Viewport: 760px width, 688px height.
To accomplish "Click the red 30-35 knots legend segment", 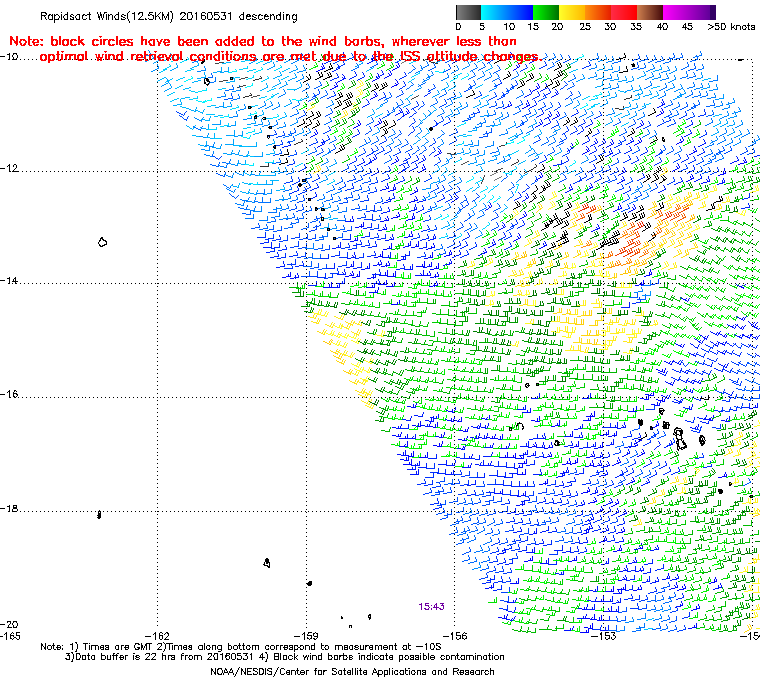I will click(x=624, y=12).
